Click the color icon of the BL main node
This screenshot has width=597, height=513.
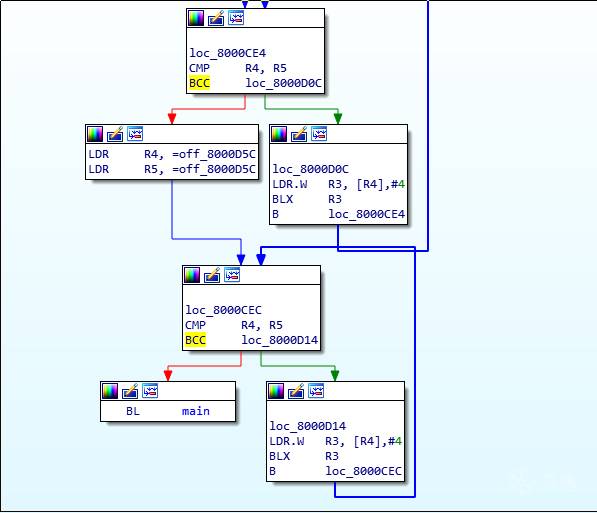tap(110, 391)
